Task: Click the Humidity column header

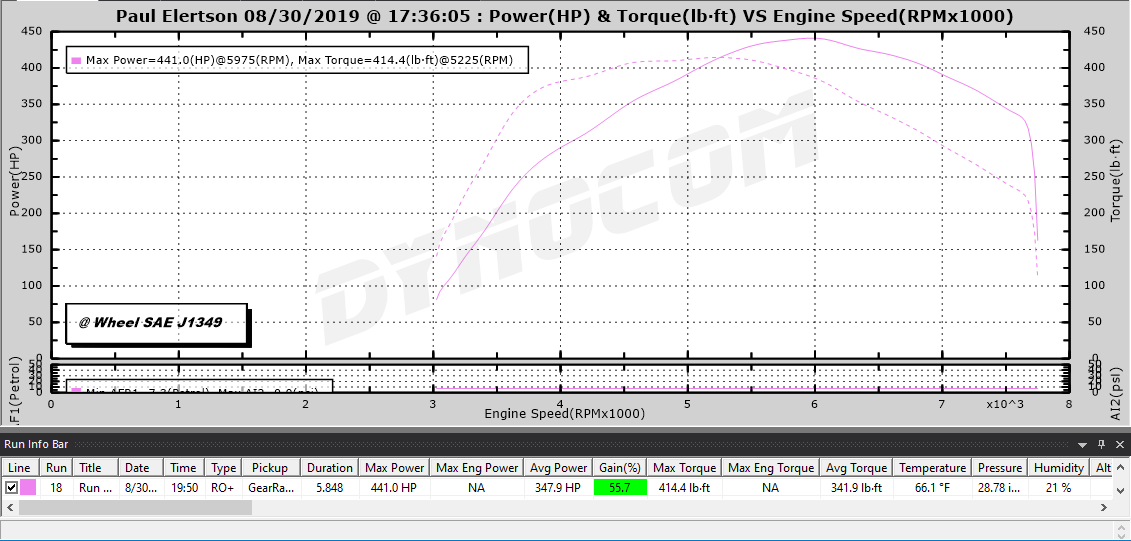Action: (1059, 468)
